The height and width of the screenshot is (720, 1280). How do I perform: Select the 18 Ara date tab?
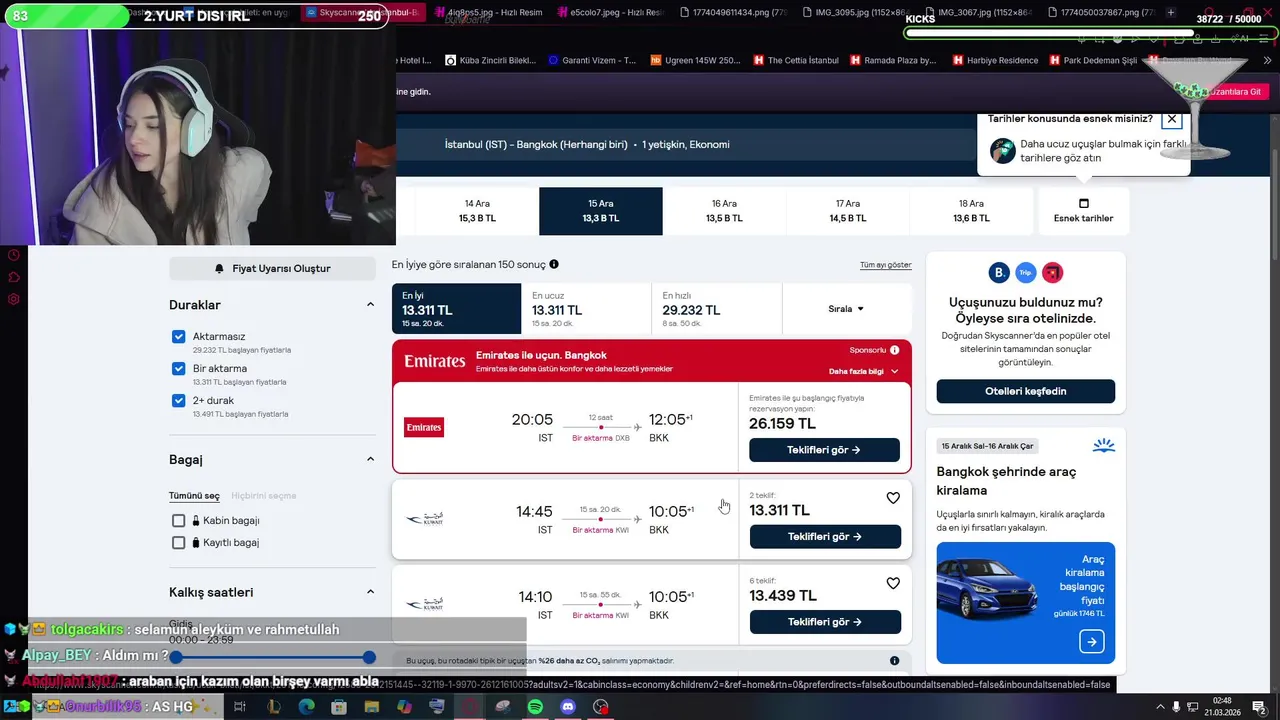coord(971,211)
